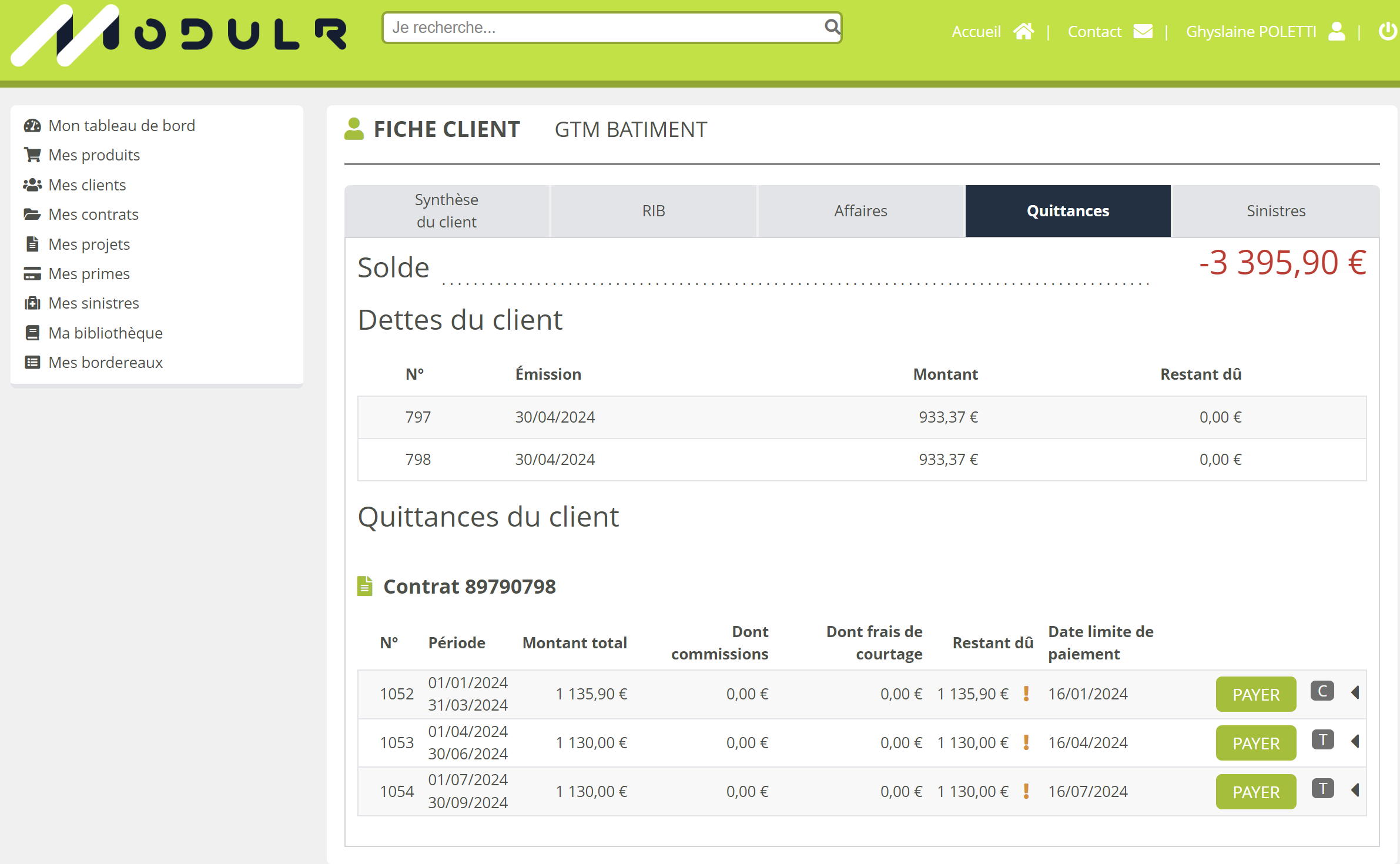Click the search magnifier icon
The image size is (1400, 864).
click(831, 27)
